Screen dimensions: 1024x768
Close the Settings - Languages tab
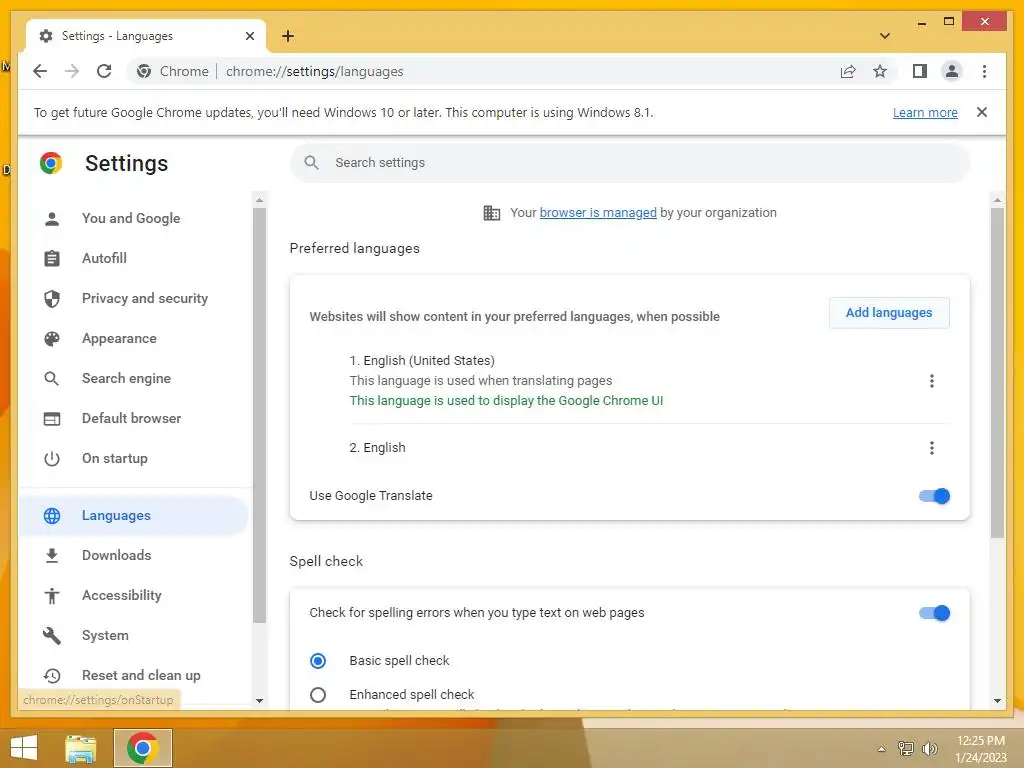pos(249,36)
